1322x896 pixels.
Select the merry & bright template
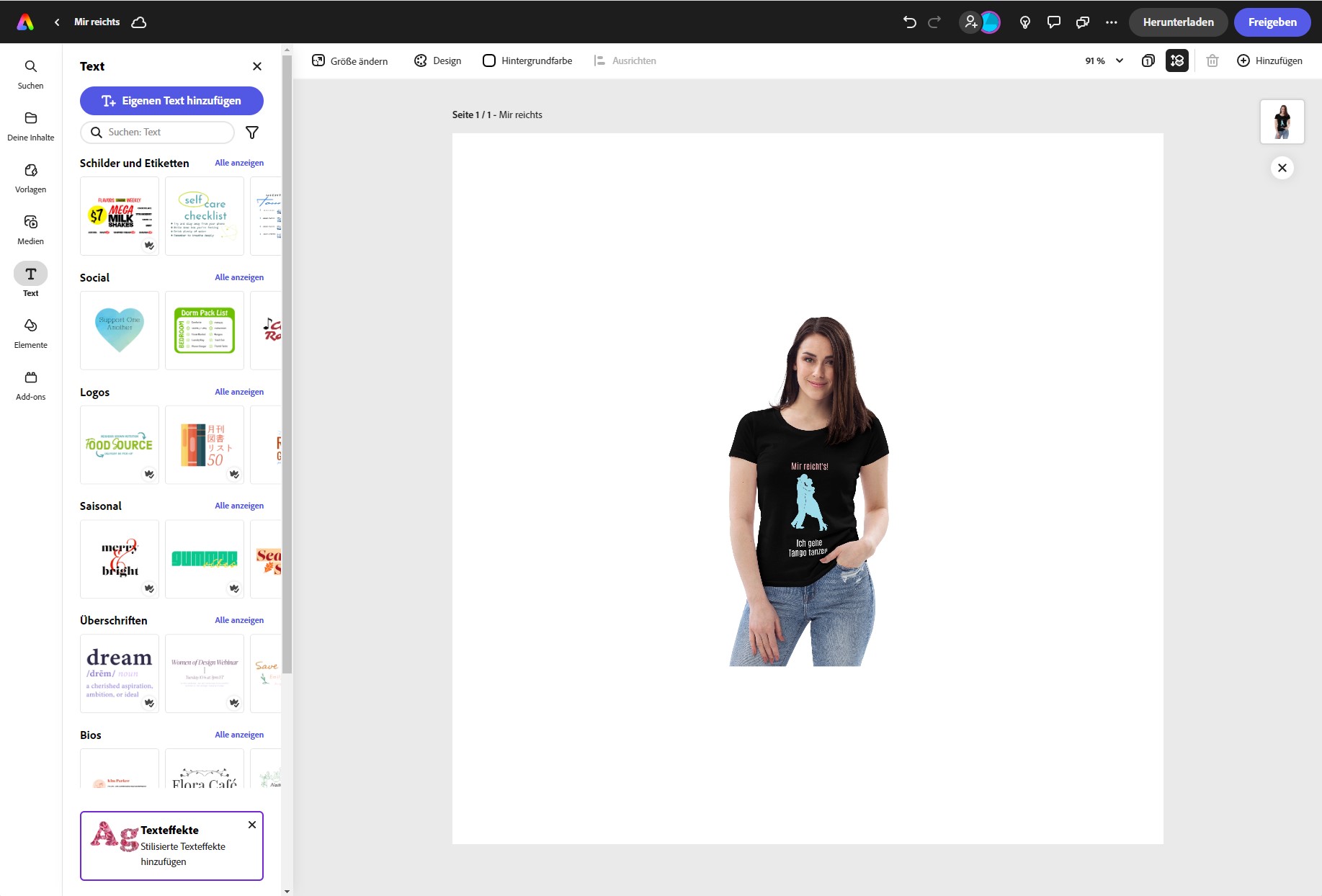click(x=120, y=559)
